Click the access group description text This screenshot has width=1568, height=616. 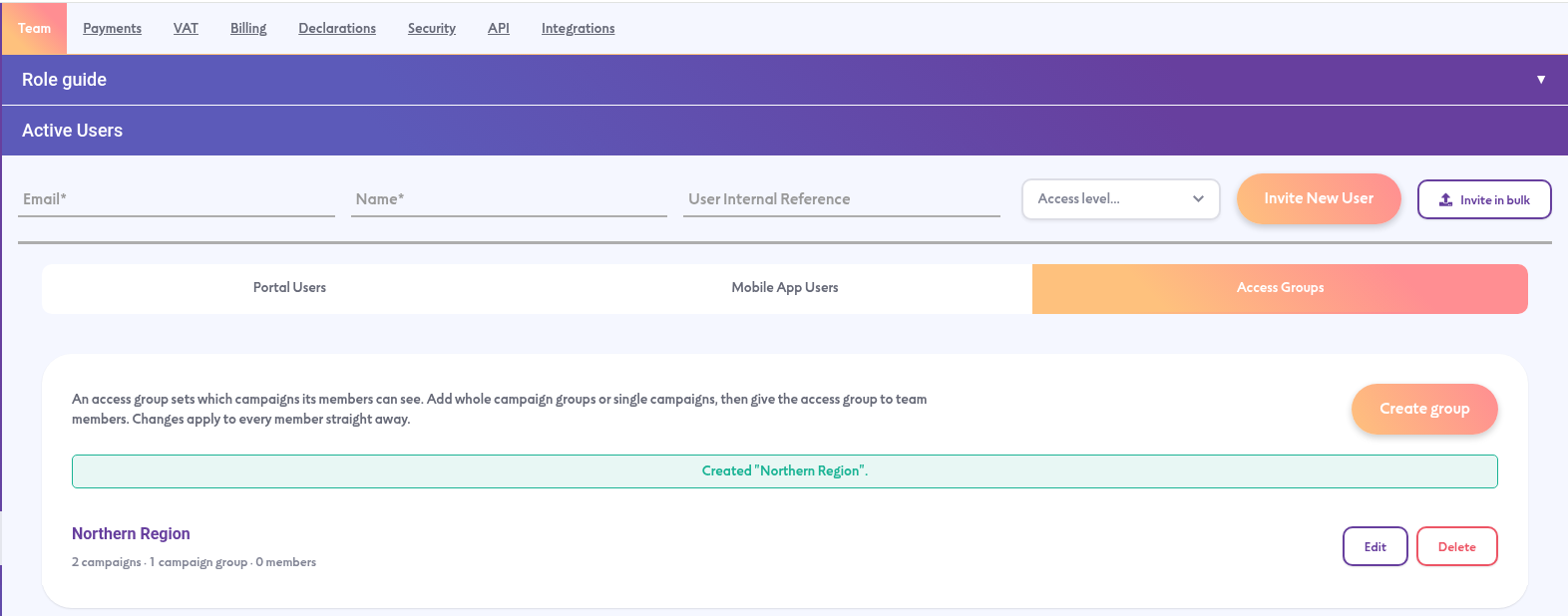coord(500,409)
